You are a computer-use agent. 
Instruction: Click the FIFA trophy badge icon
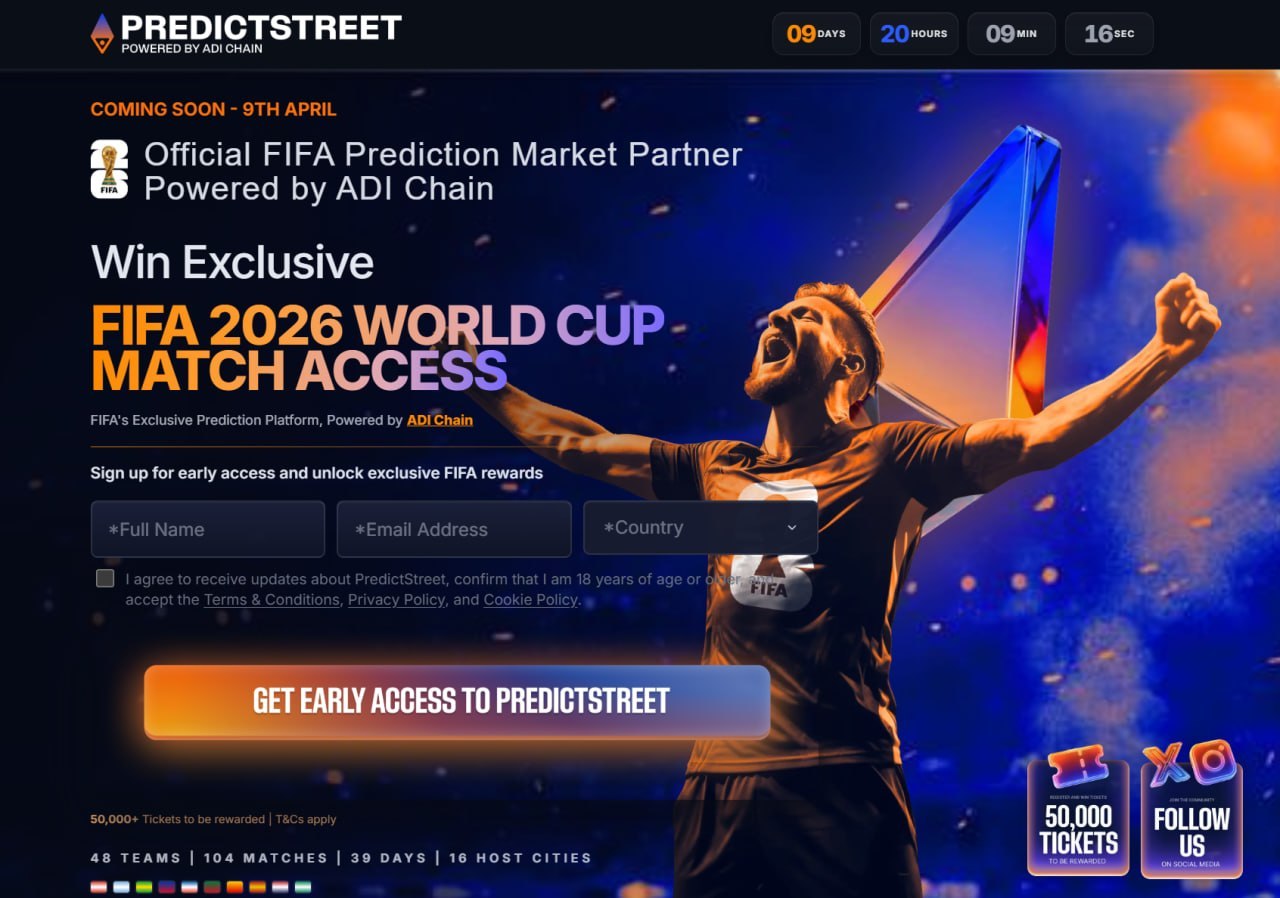pyautogui.click(x=109, y=169)
